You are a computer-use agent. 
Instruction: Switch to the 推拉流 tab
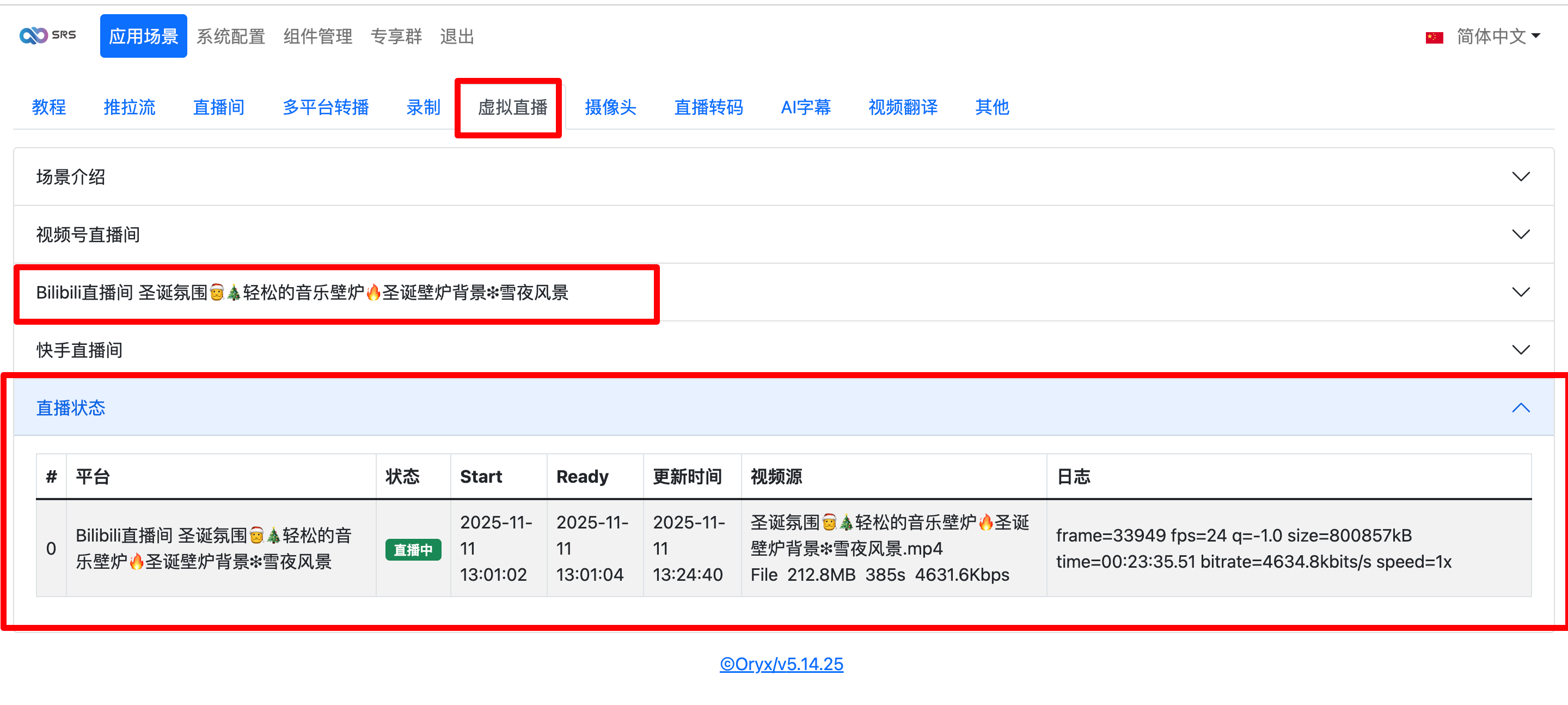coord(130,107)
